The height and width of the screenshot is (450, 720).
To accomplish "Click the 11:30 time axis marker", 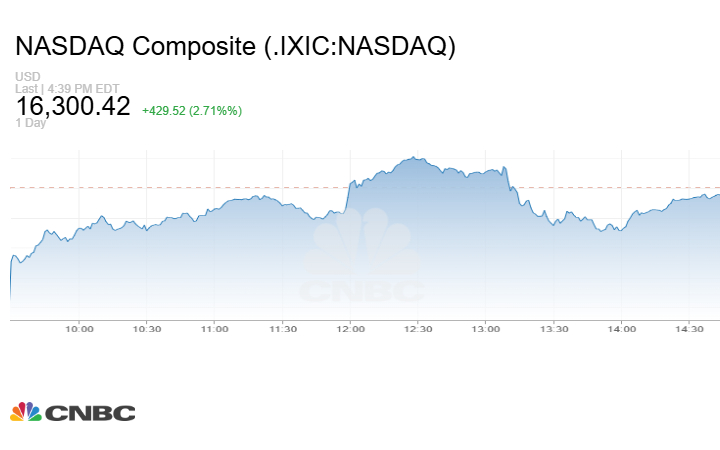I will (x=282, y=328).
